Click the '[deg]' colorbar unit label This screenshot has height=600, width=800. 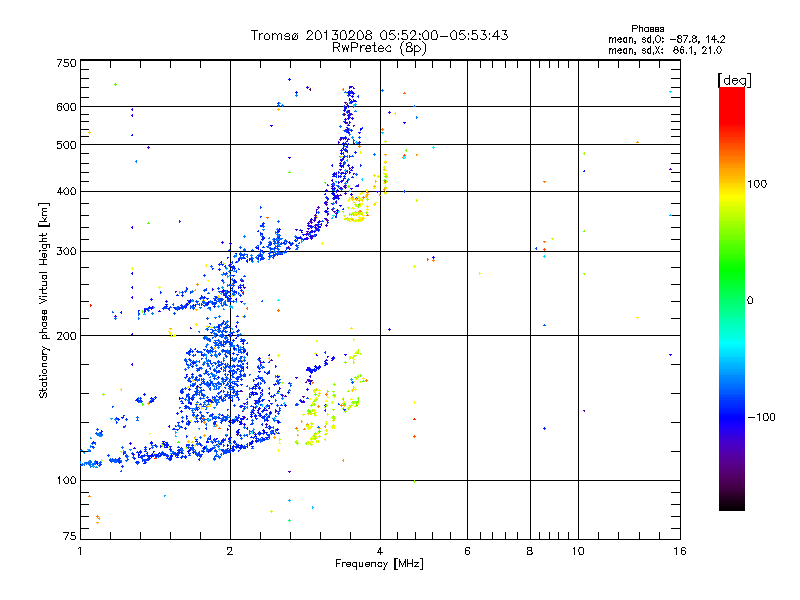pos(734,80)
